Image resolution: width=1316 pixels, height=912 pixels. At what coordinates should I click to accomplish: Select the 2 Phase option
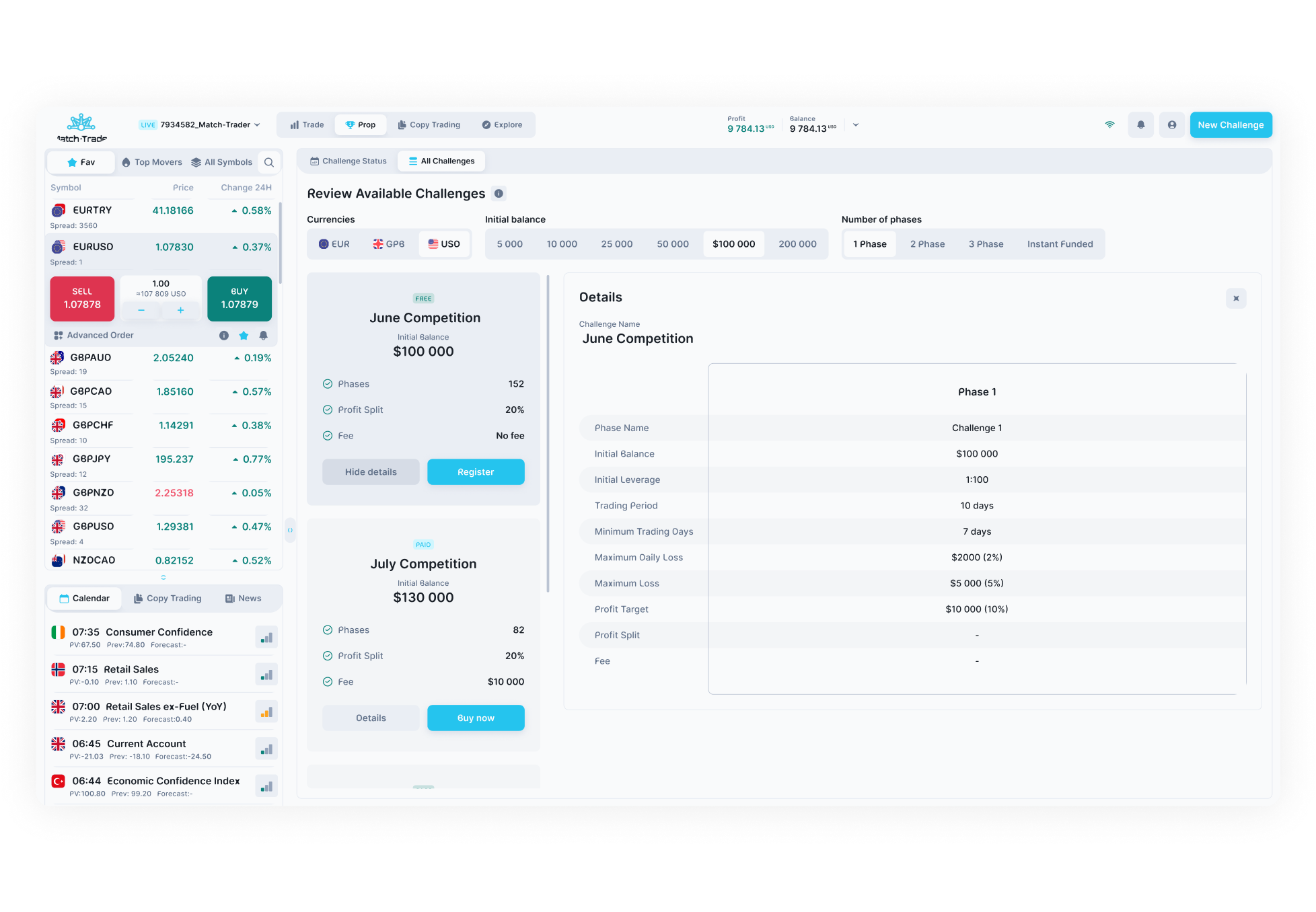(x=927, y=244)
